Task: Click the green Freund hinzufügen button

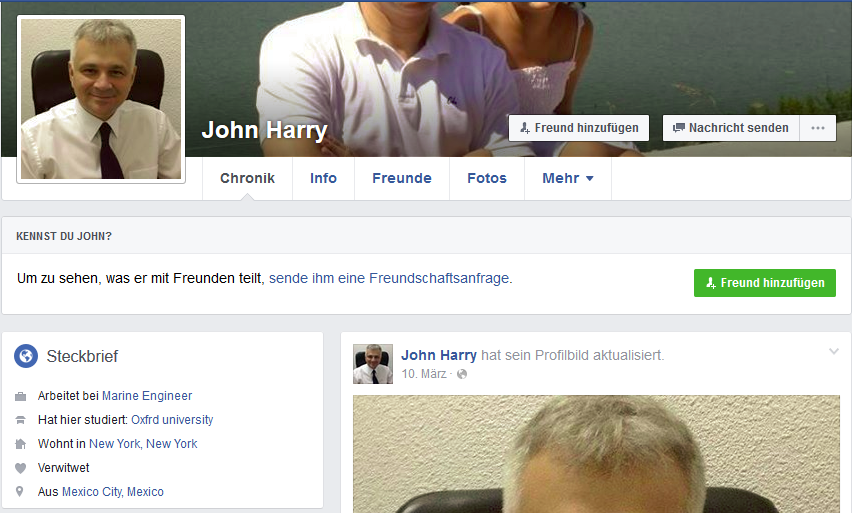Action: [765, 283]
